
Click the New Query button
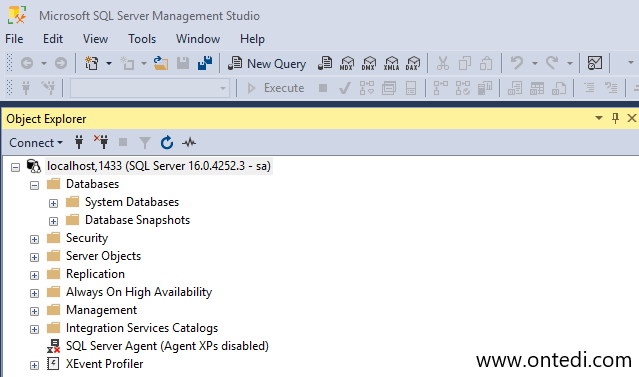[x=267, y=64]
